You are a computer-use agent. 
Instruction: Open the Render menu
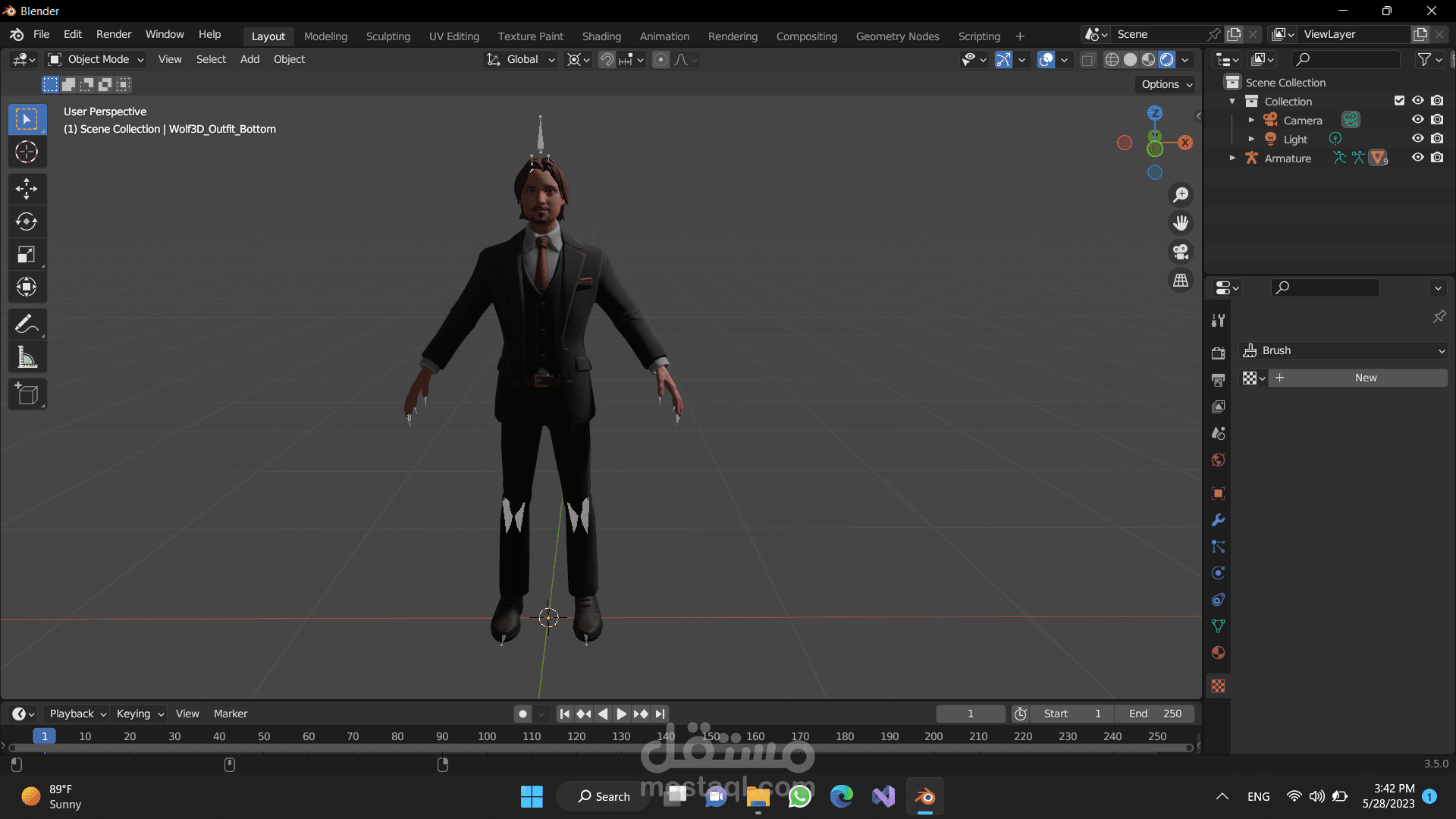114,34
